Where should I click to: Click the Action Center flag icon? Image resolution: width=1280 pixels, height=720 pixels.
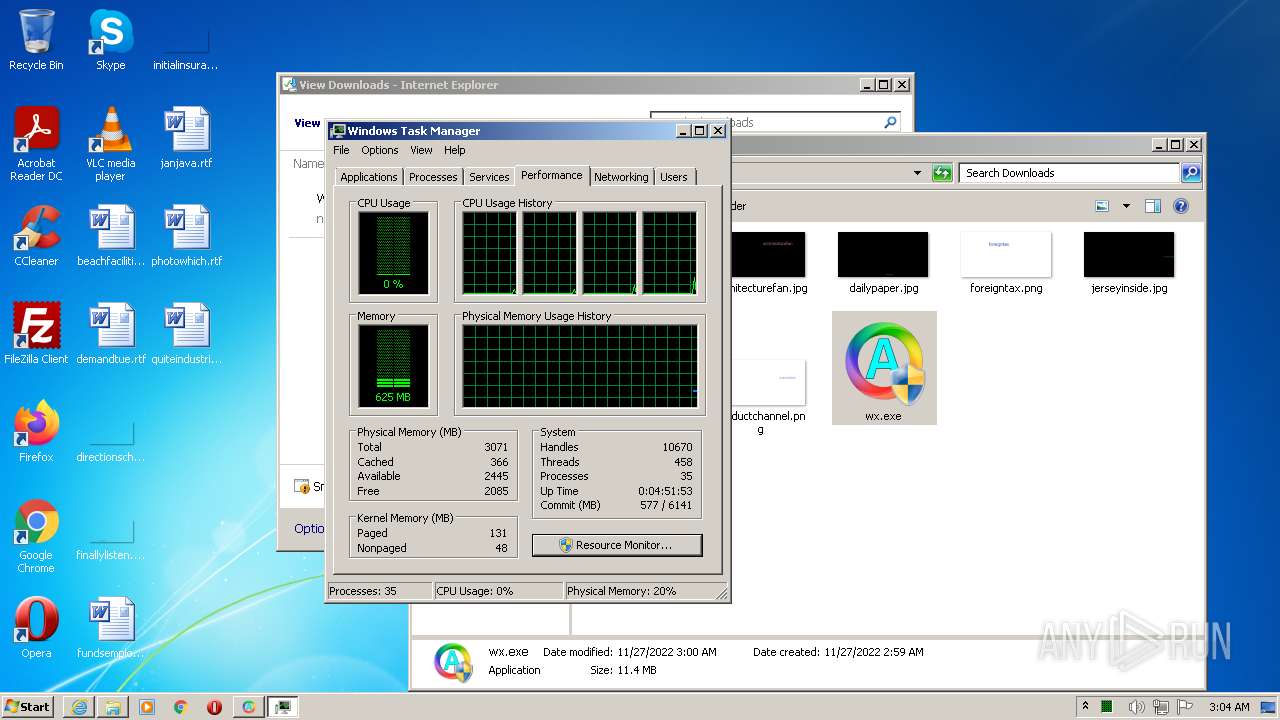click(x=1185, y=707)
